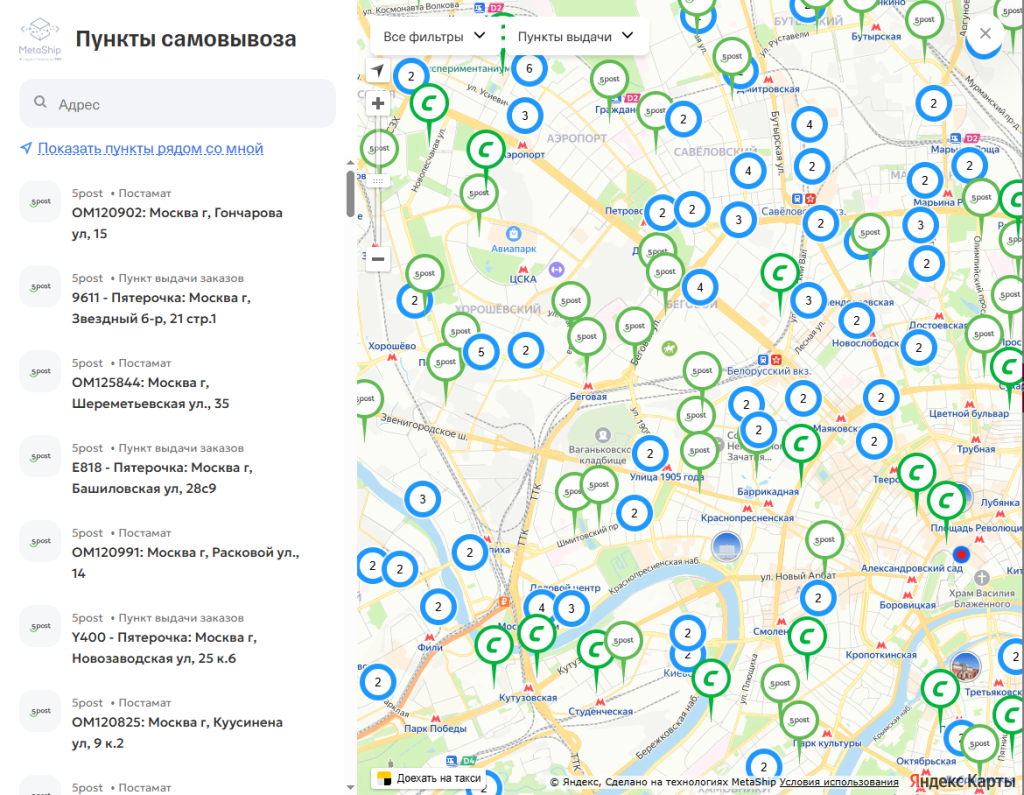The width and height of the screenshot is (1024, 795).
Task: Click the cluster marker numbered 5
Action: point(481,352)
